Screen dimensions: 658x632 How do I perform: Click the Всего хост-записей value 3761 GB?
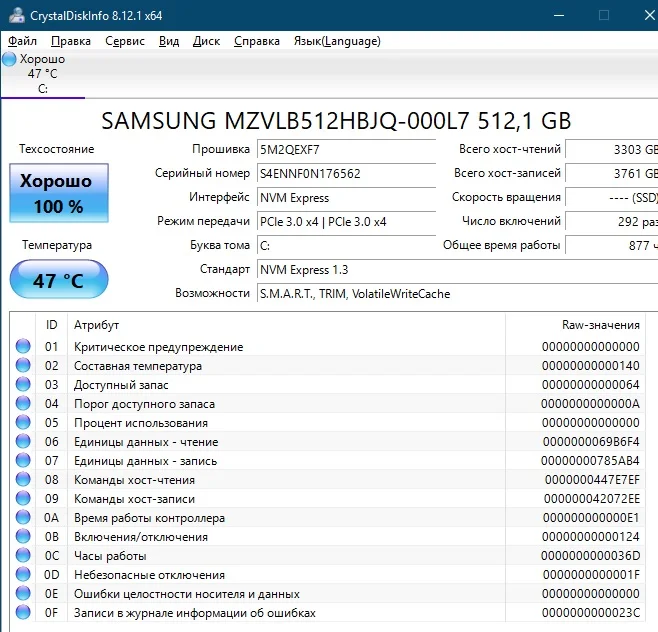[612, 173]
